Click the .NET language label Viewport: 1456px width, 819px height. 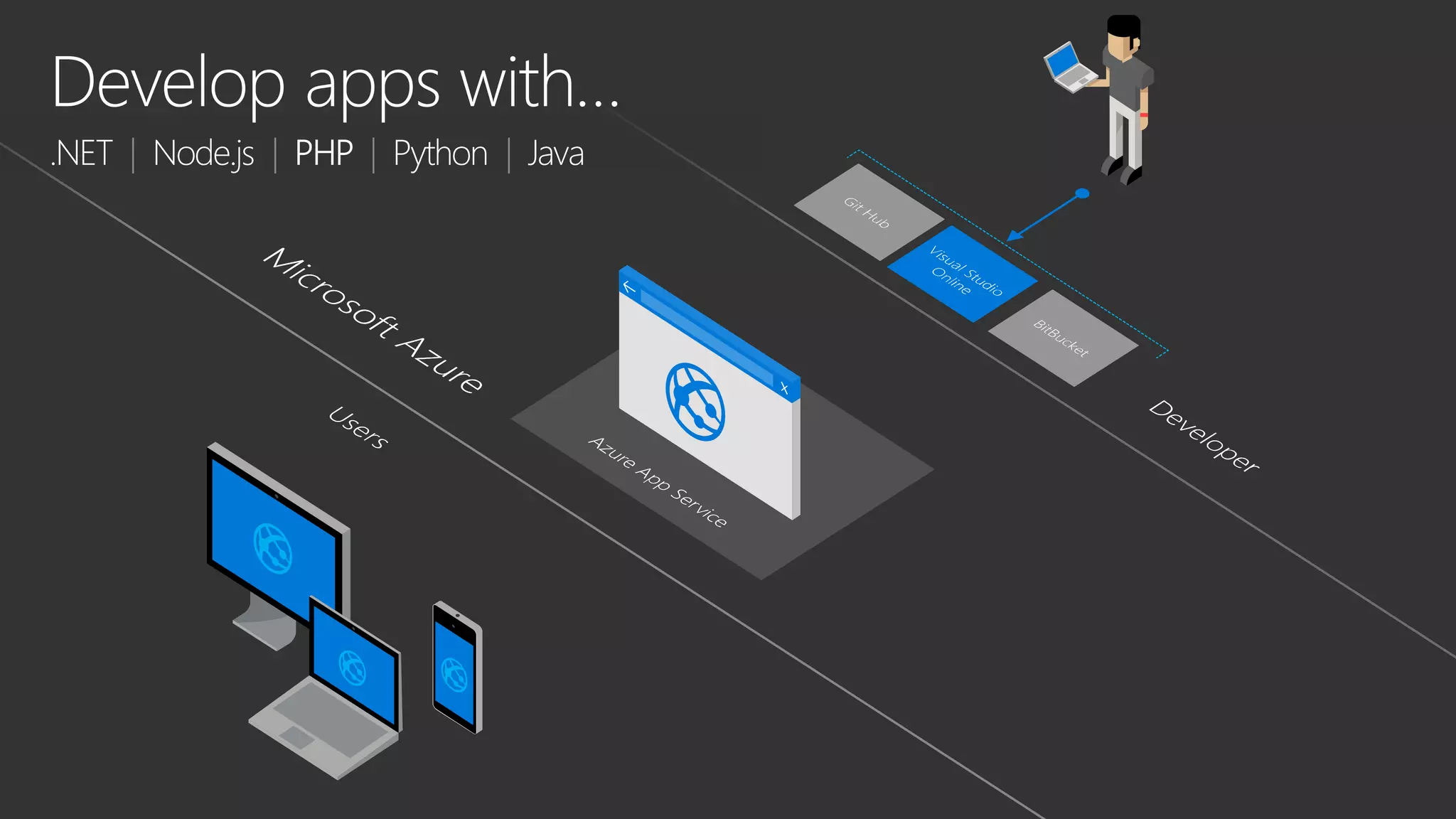[82, 154]
